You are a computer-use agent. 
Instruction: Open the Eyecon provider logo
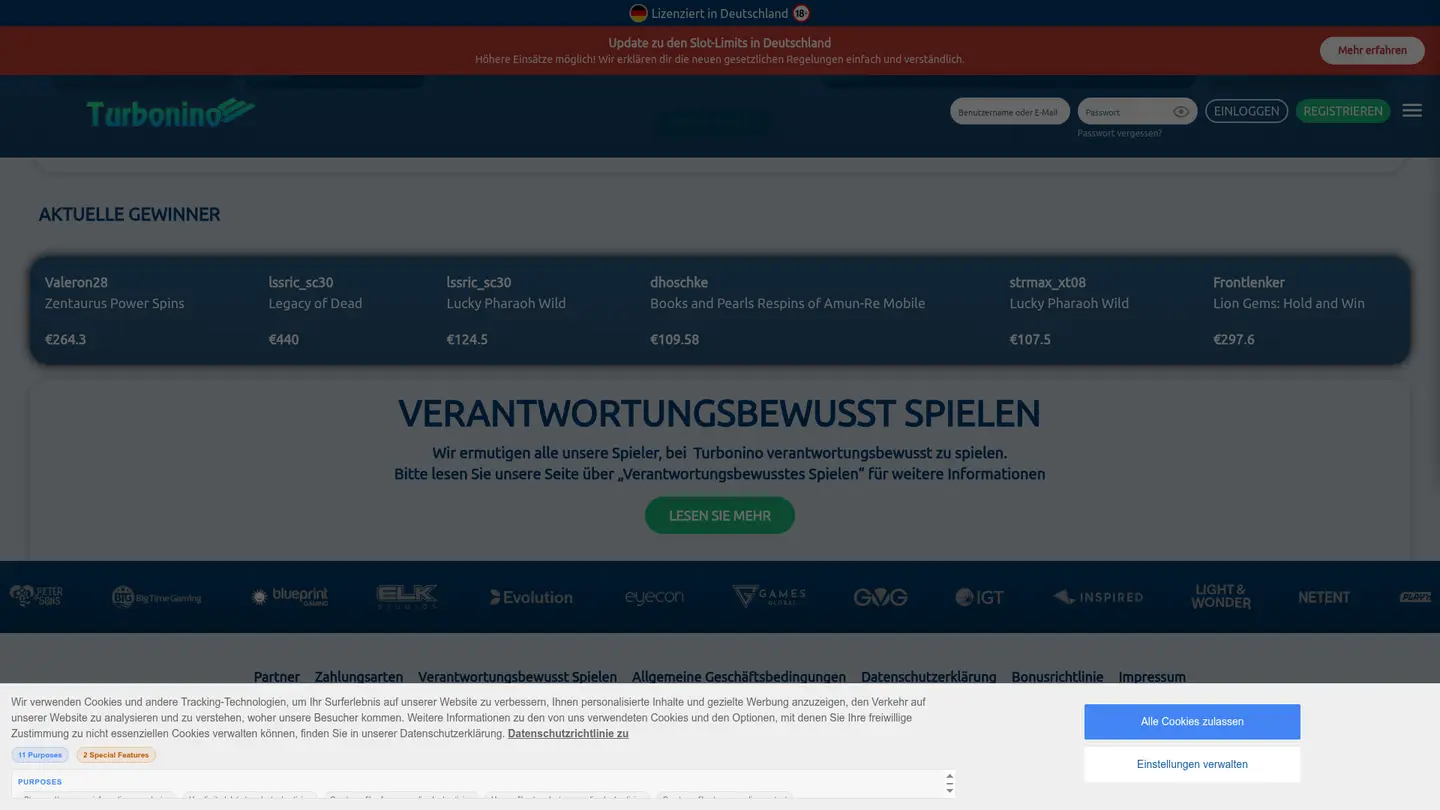coord(654,597)
